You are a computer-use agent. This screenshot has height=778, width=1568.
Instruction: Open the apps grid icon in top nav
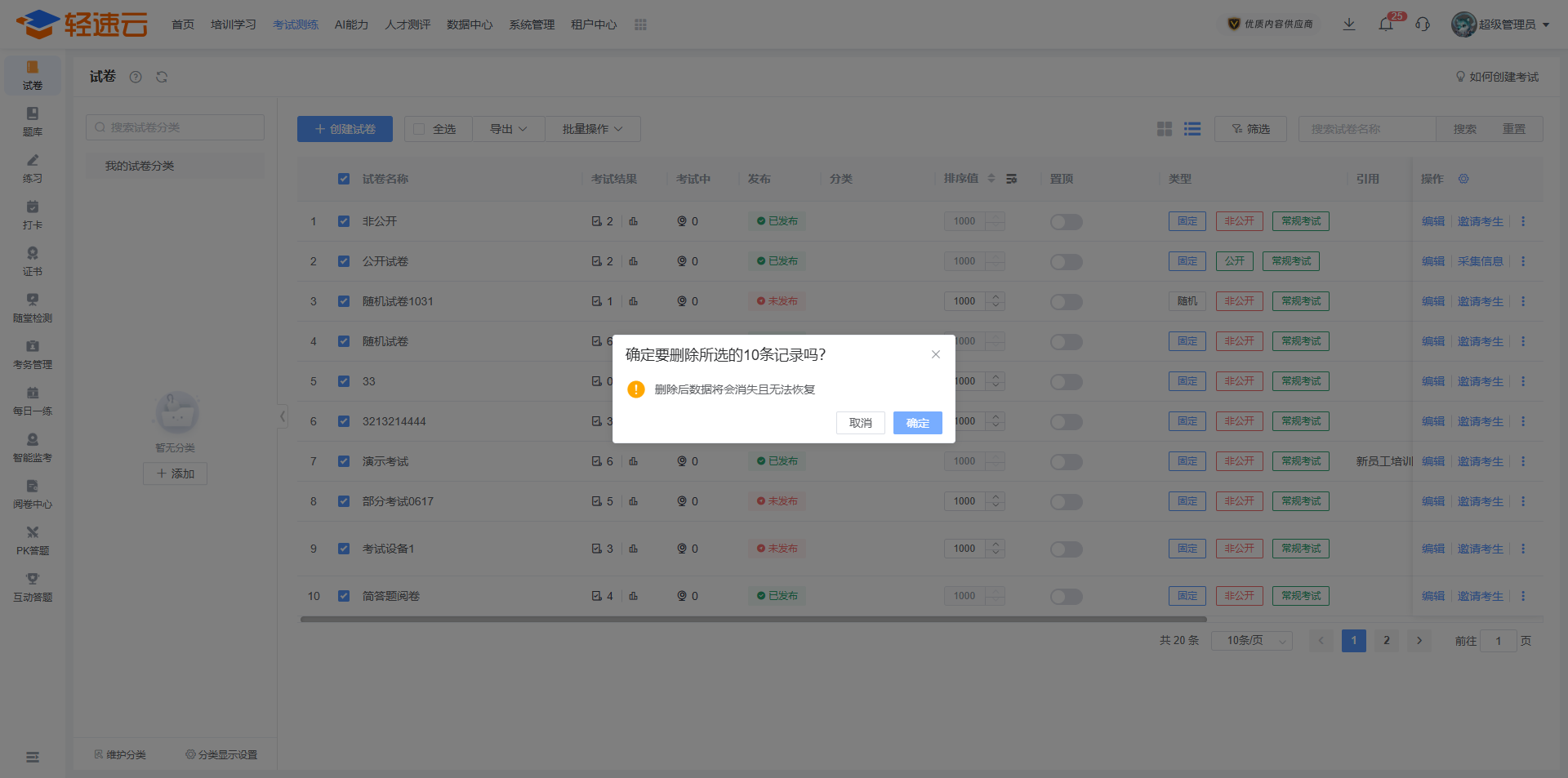click(640, 25)
